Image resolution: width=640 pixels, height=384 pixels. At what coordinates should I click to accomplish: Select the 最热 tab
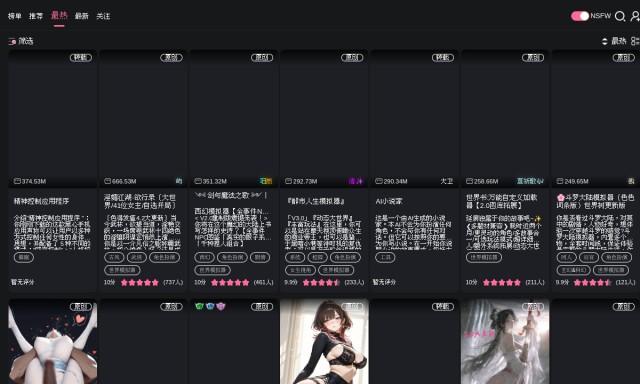(x=59, y=16)
